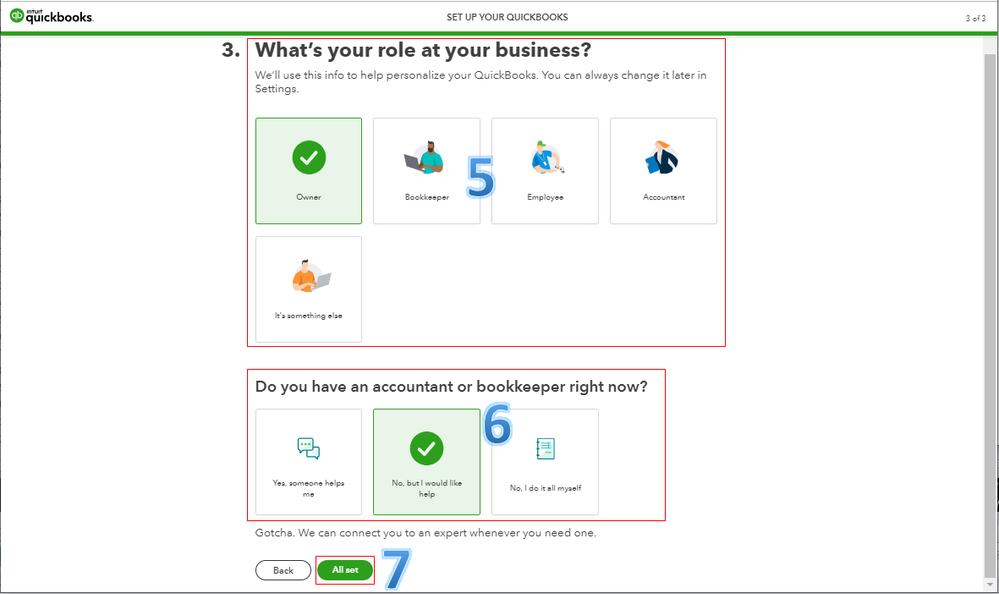The image size is (999, 594).
Task: Click the illustration on 'It's something else'
Action: point(308,276)
